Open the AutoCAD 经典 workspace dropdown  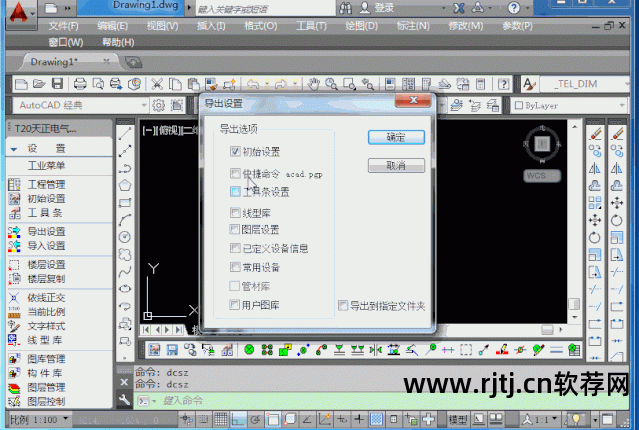(x=143, y=105)
